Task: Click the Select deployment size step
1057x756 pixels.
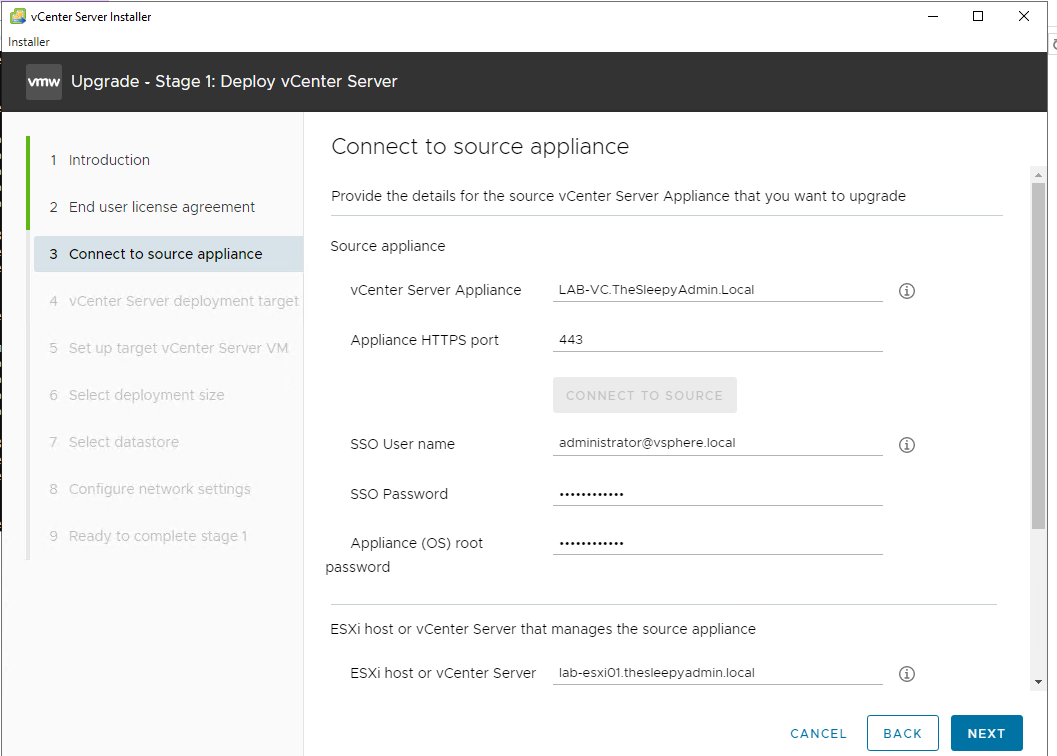Action: 147,394
